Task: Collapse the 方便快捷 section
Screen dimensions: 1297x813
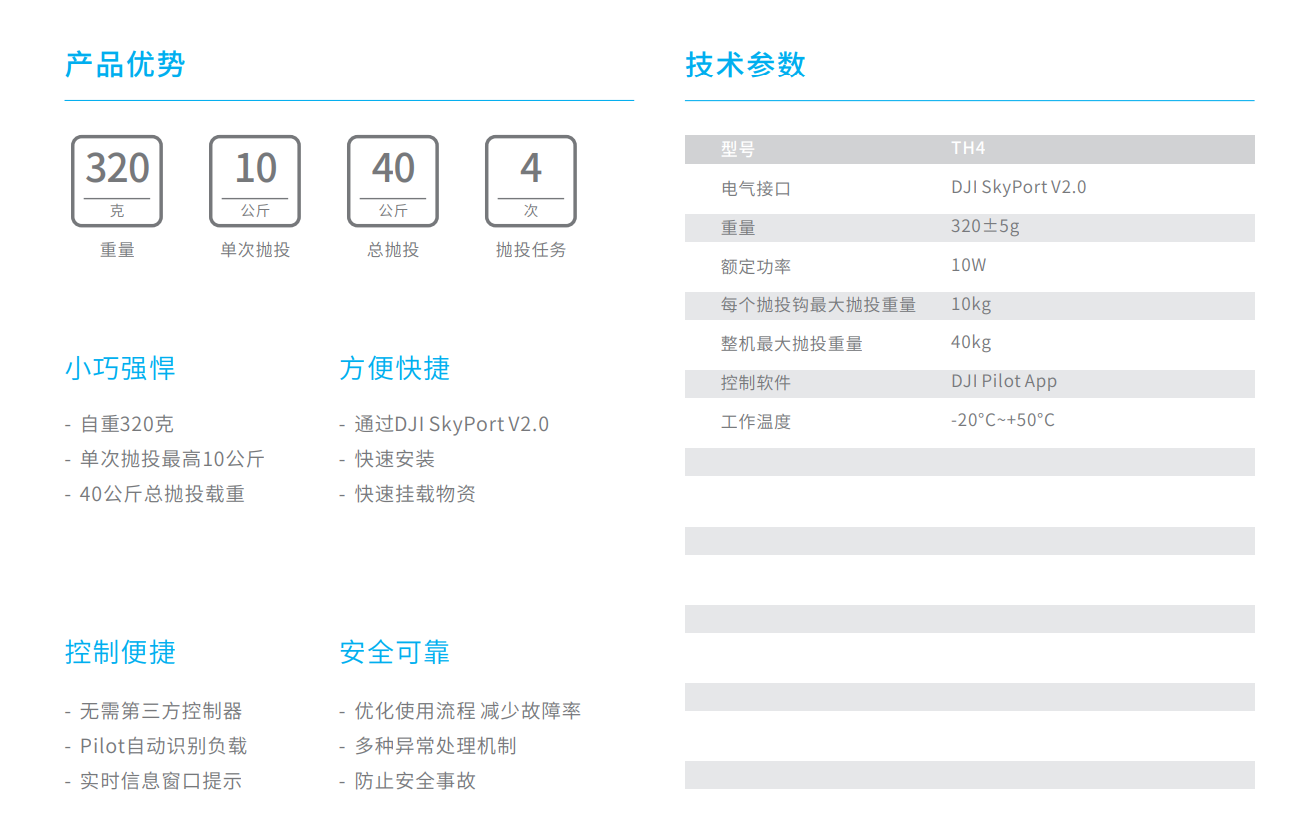Action: click(x=394, y=368)
